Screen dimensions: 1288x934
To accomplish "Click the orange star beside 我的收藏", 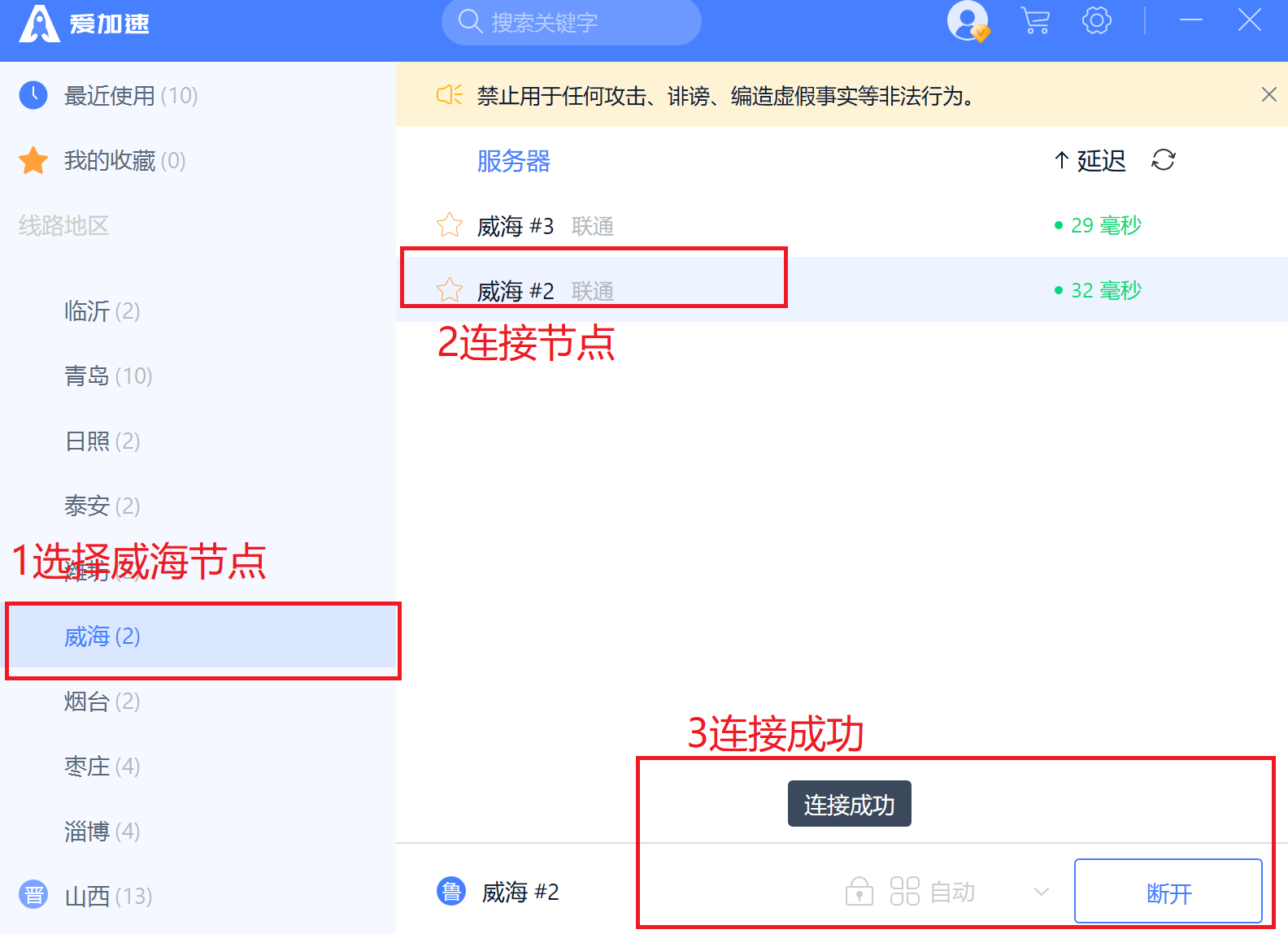I will 33,161.
